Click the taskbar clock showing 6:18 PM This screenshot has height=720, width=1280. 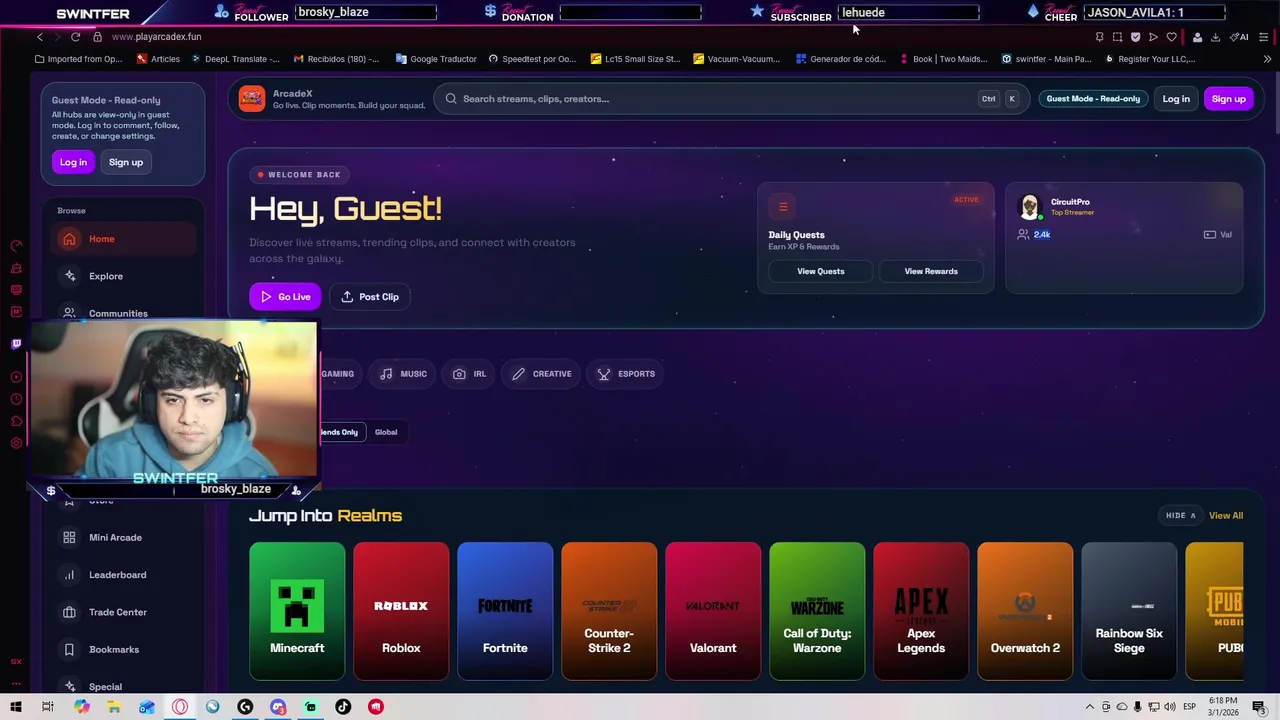click(x=1223, y=707)
